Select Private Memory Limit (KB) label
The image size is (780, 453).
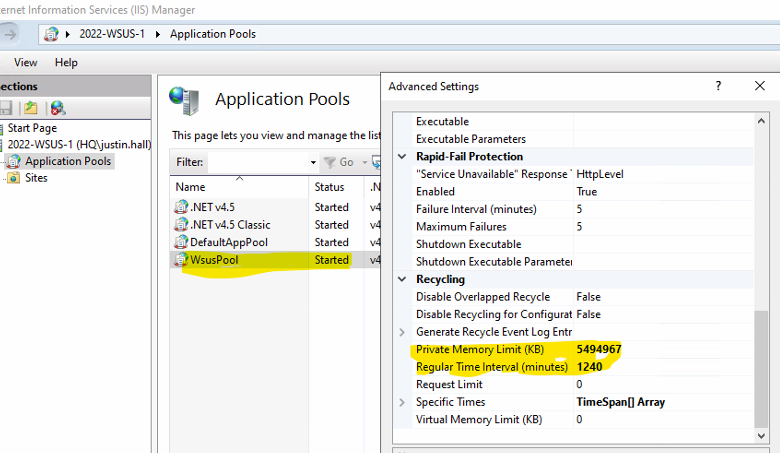tap(480, 349)
